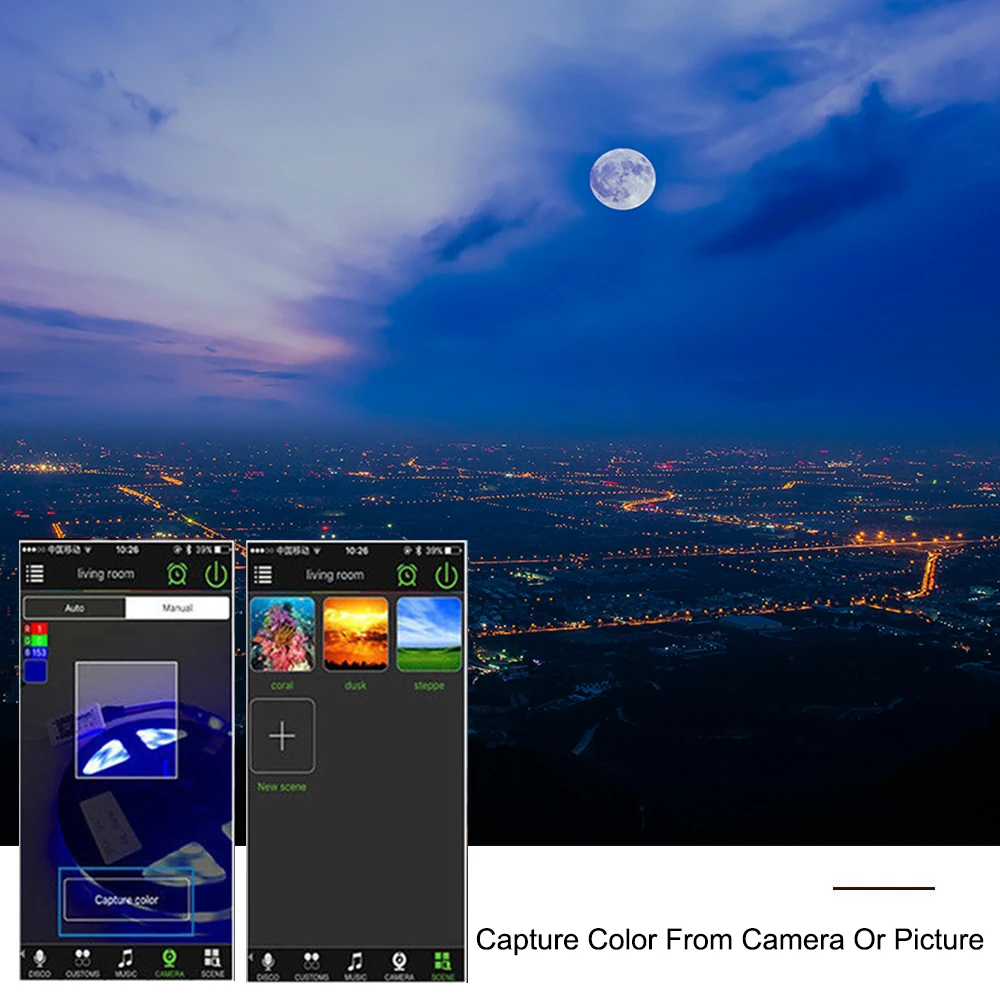Viewport: 1000px width, 1000px height.
Task: Open Scene tab in left phone
Action: [x=212, y=962]
